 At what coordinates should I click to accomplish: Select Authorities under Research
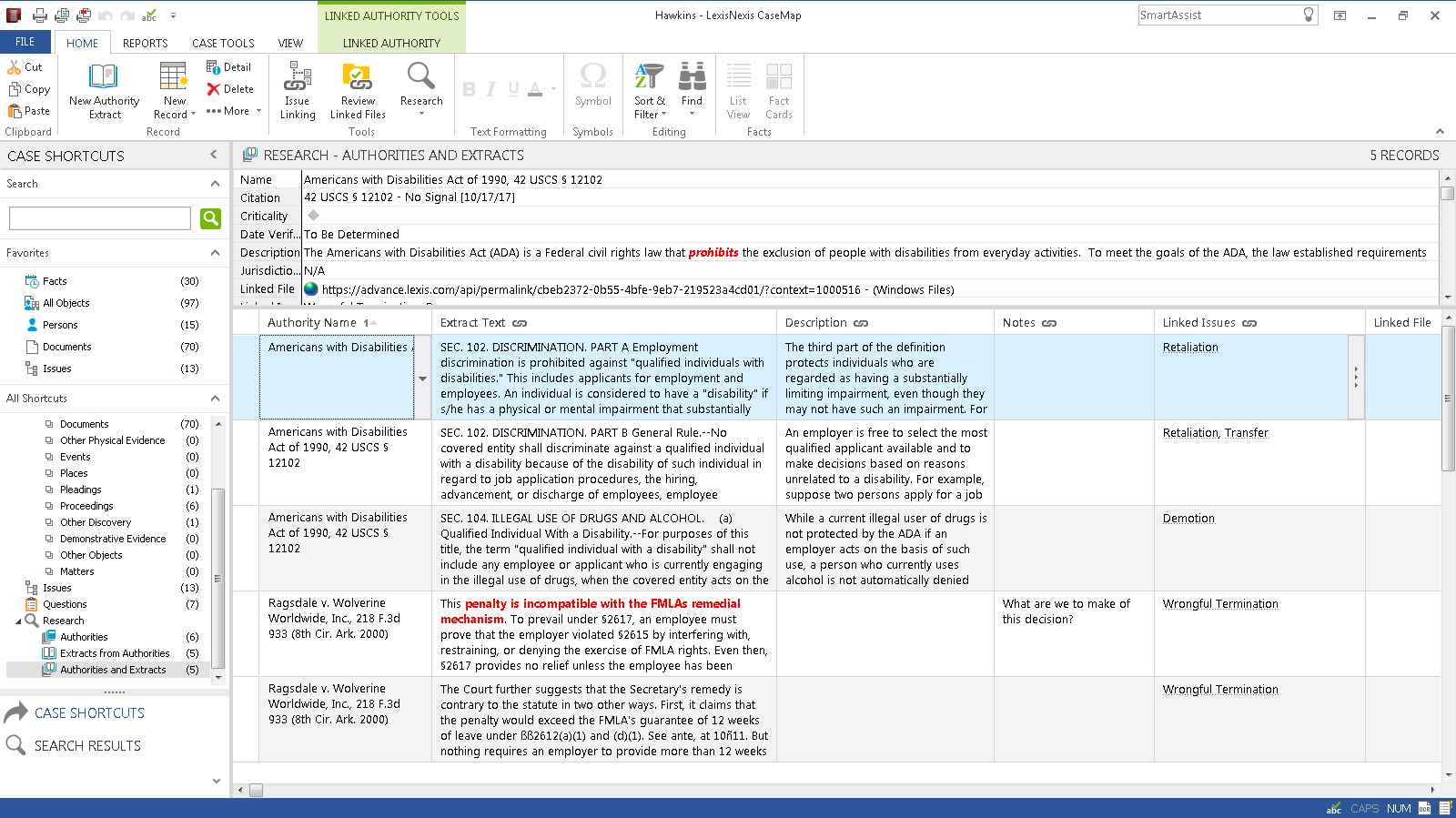(84, 638)
